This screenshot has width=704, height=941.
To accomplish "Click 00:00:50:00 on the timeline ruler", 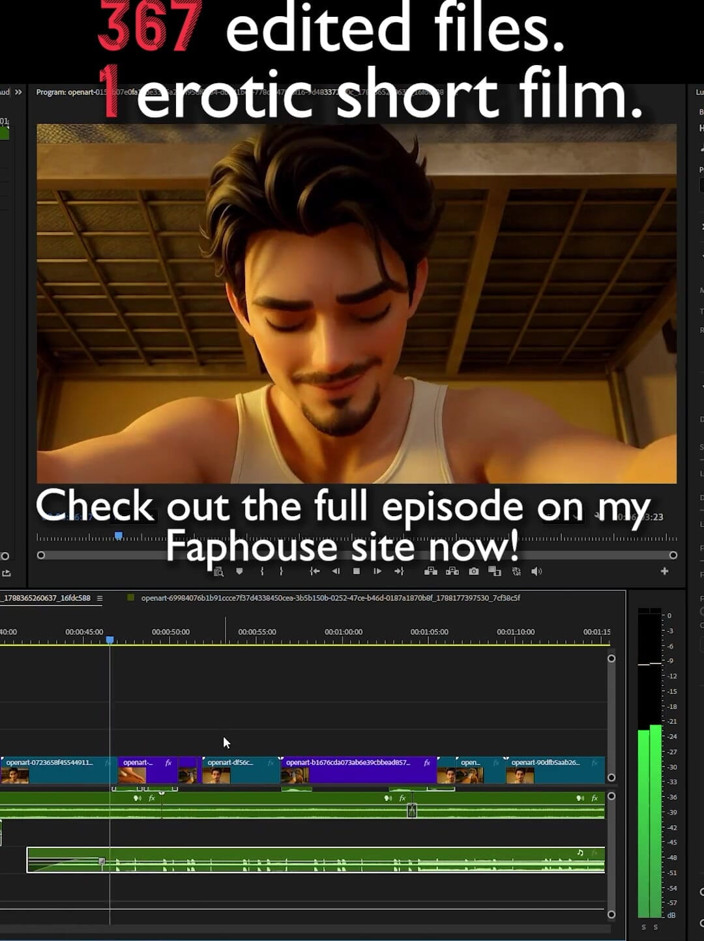I will point(170,632).
